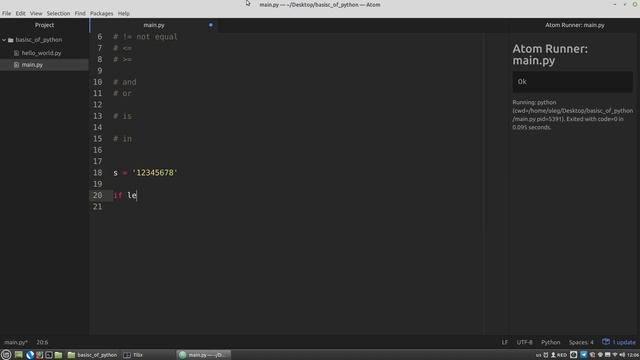
Task: Click the '# in' comment on line 15
Action: [x=122, y=139]
